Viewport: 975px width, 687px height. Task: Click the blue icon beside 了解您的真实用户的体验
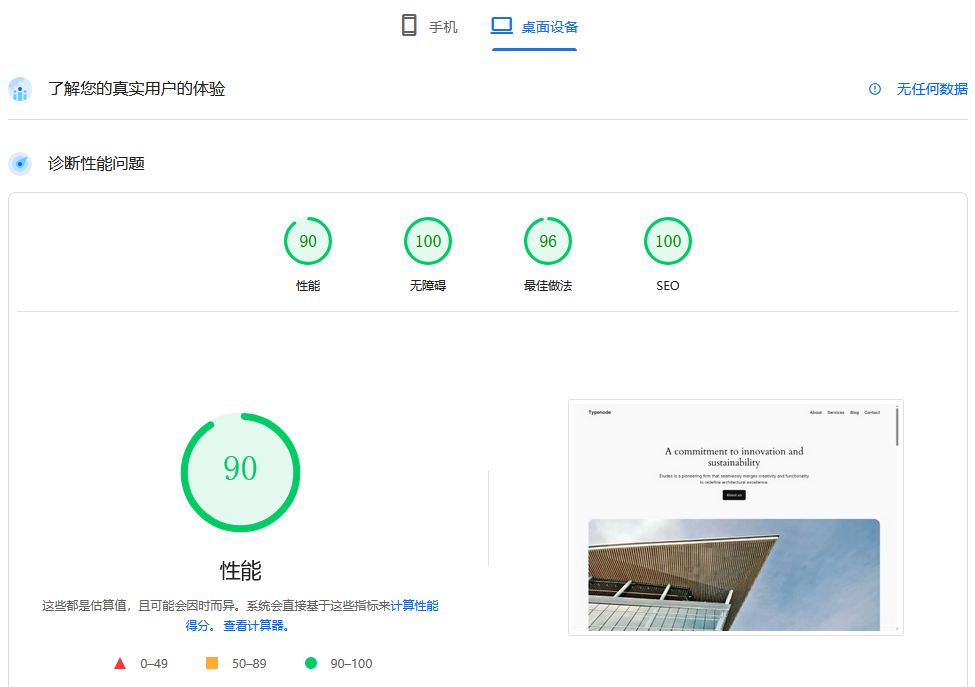[x=20, y=89]
